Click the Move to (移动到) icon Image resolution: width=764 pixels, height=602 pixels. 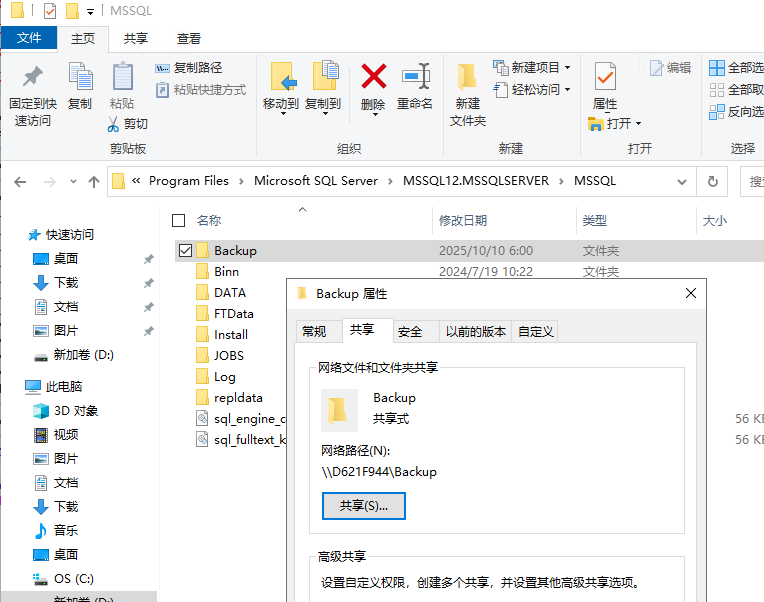point(283,76)
